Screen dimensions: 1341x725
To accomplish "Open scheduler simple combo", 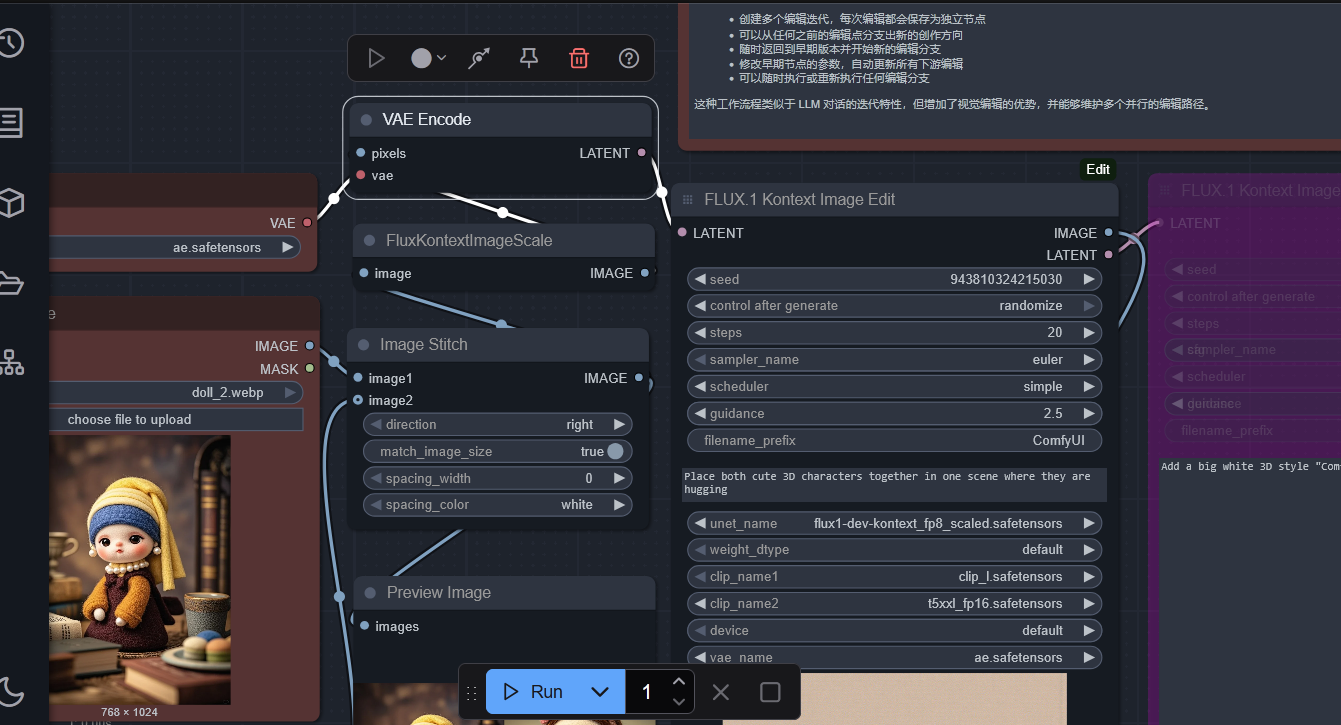I will [894, 386].
